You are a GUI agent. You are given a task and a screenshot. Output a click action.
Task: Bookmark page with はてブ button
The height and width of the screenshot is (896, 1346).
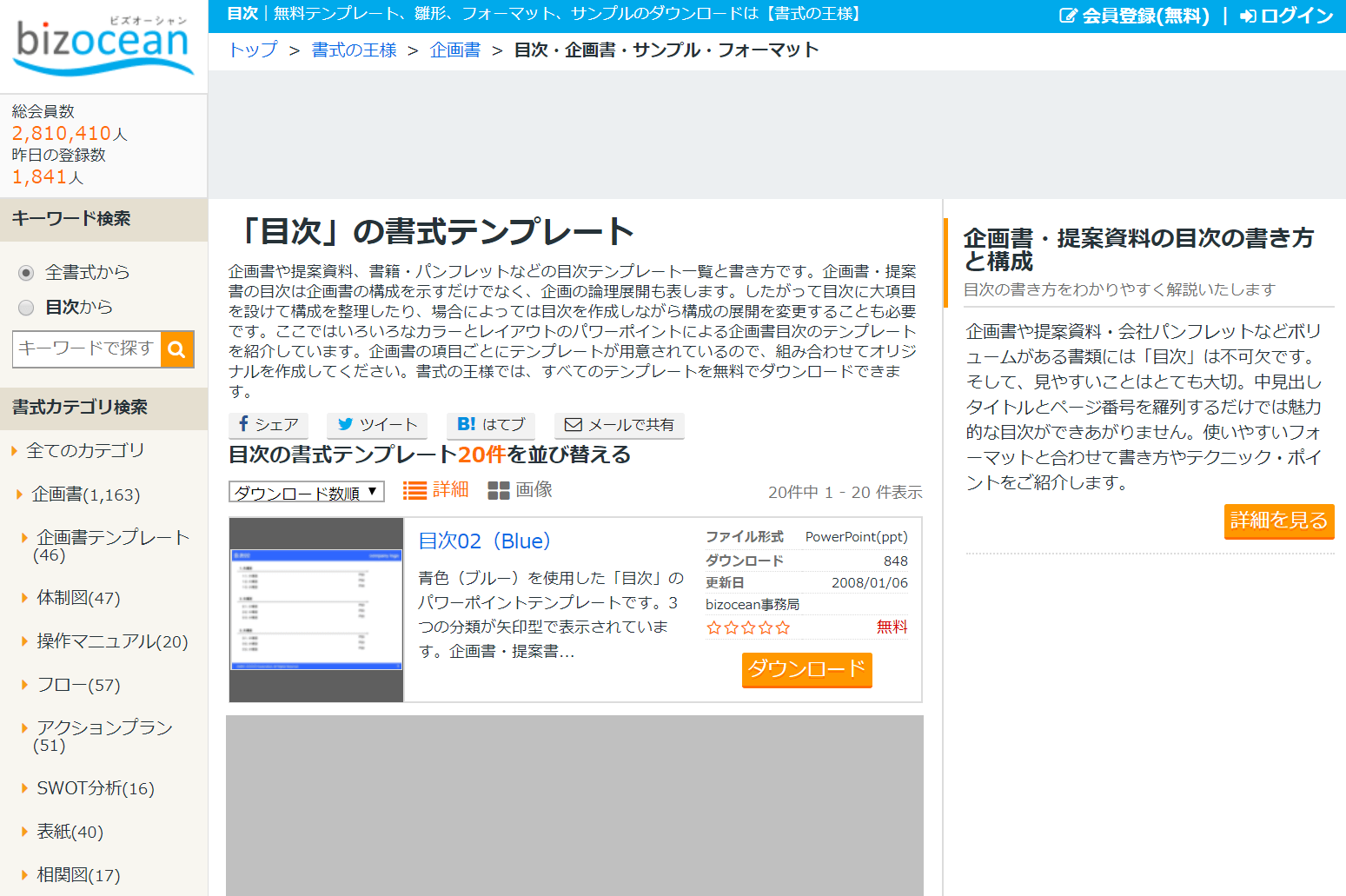click(x=491, y=425)
